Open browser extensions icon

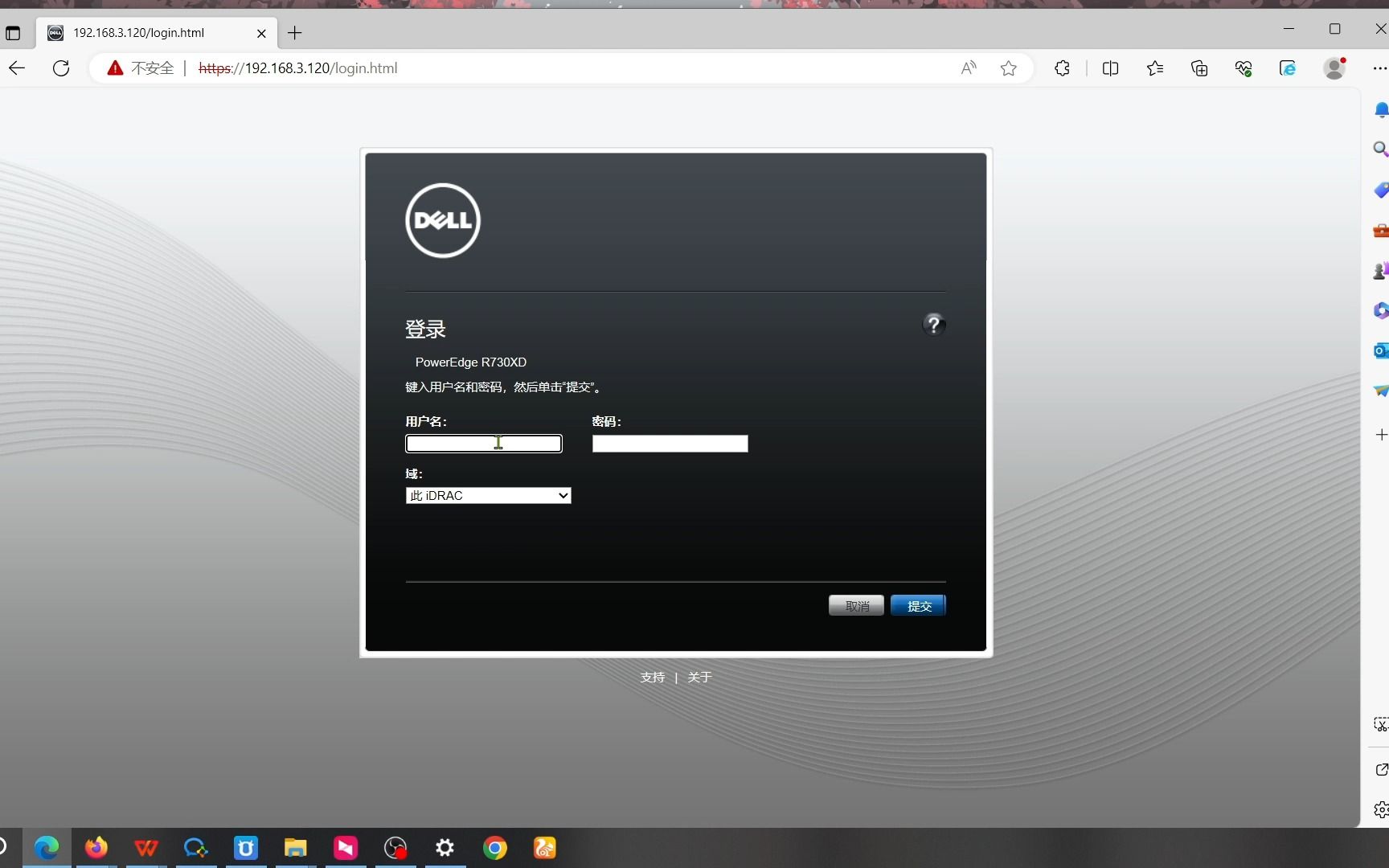pos(1062,68)
